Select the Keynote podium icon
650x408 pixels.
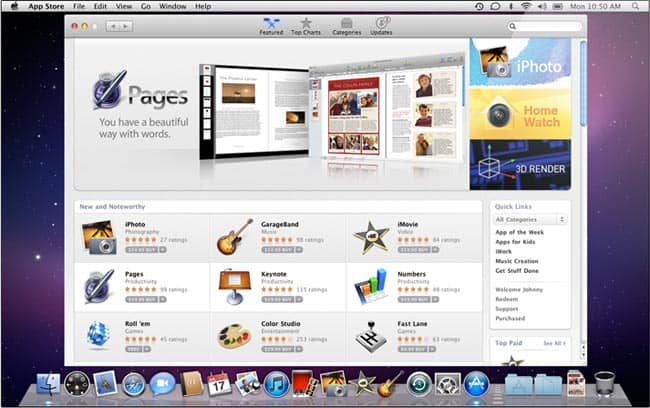(x=234, y=285)
